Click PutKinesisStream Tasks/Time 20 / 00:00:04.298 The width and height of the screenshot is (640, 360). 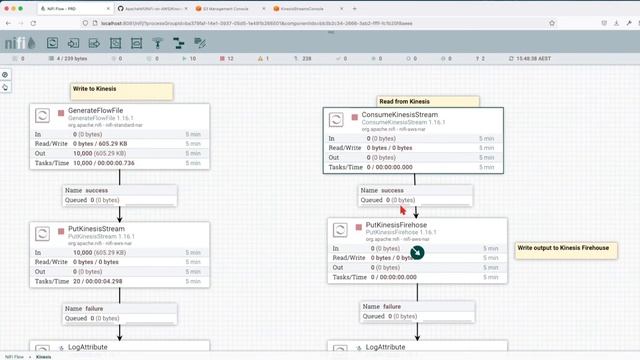tap(98, 281)
